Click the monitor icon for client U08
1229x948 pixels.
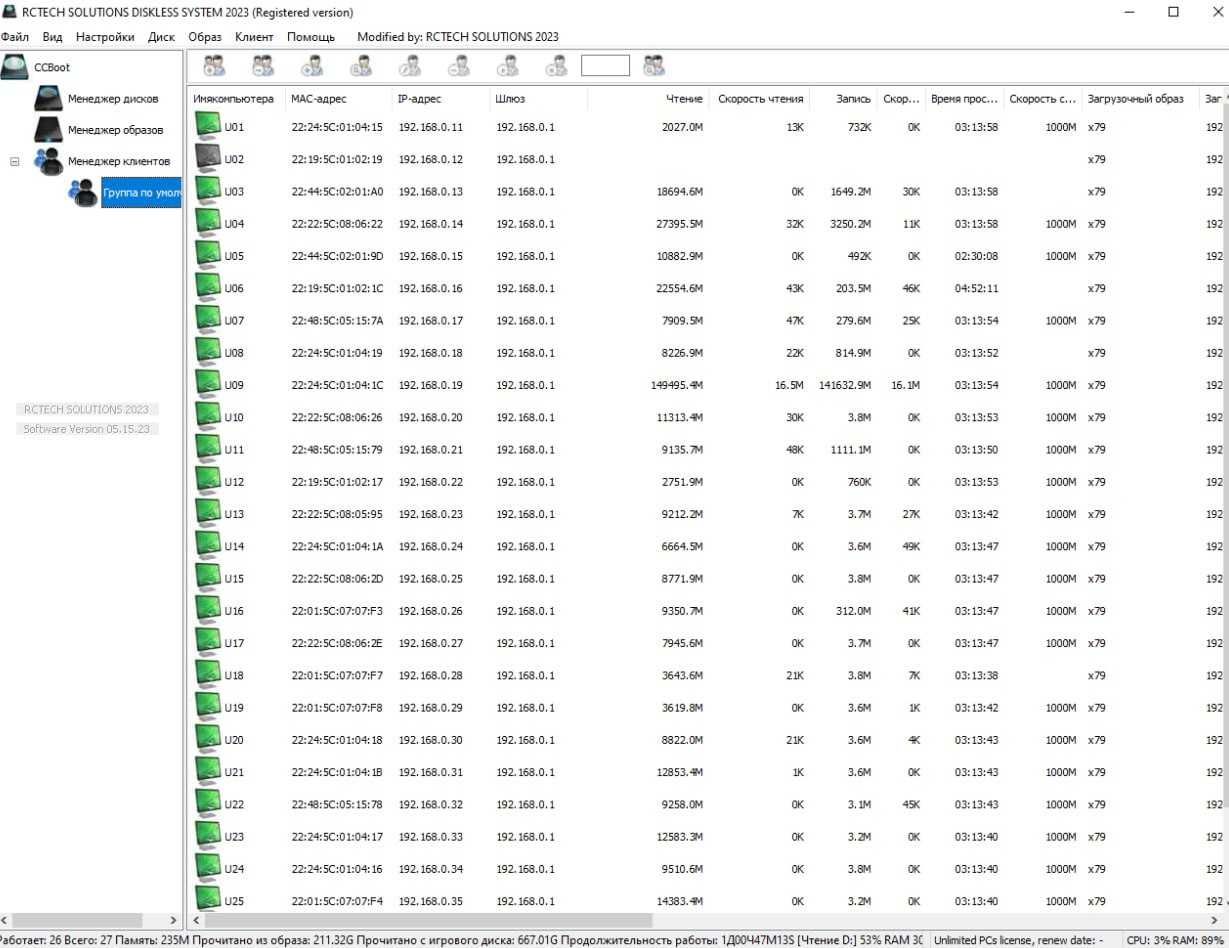tap(207, 352)
